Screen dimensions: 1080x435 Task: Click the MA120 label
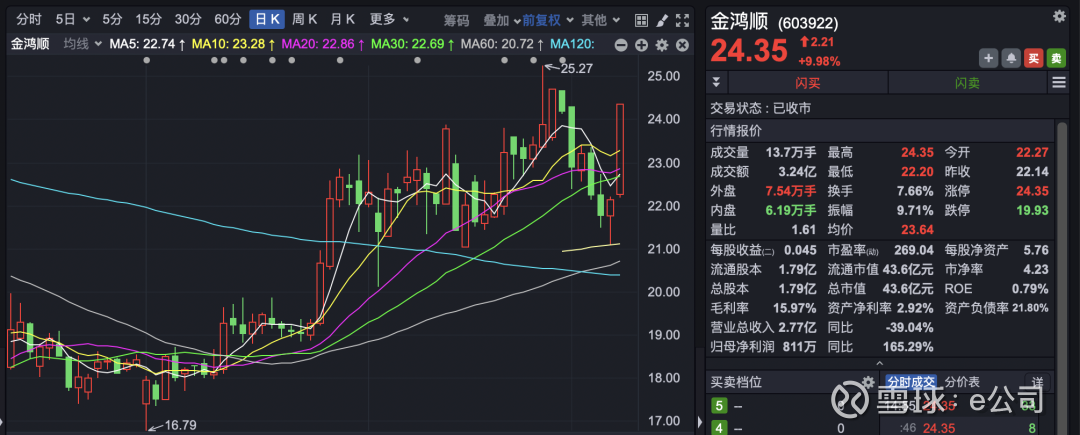572,45
